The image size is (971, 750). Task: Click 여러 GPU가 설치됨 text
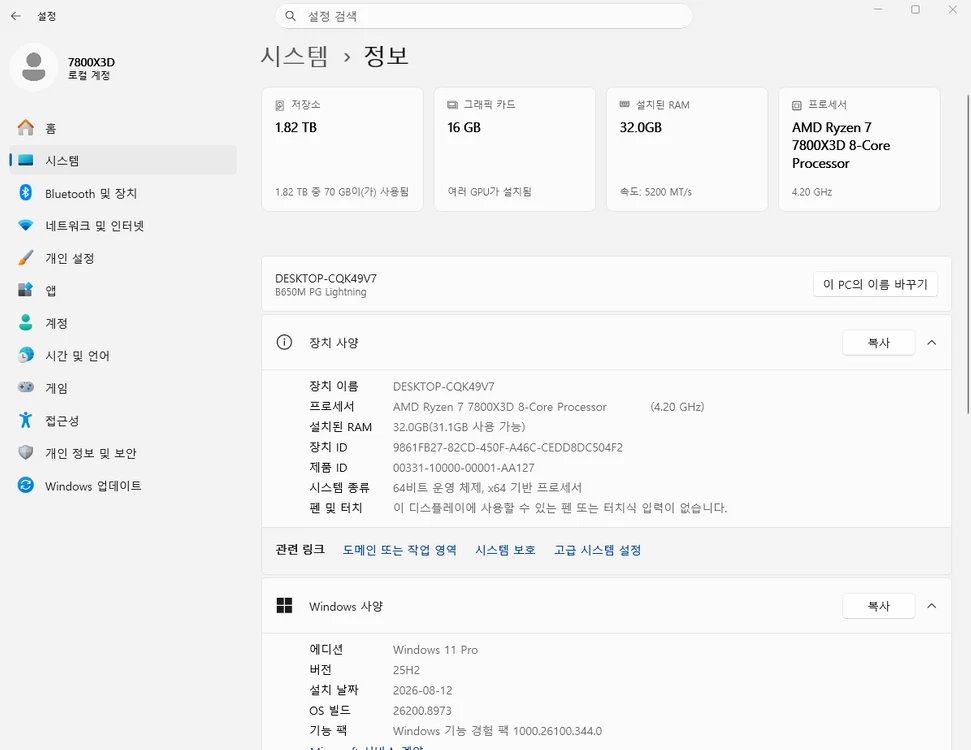point(489,192)
